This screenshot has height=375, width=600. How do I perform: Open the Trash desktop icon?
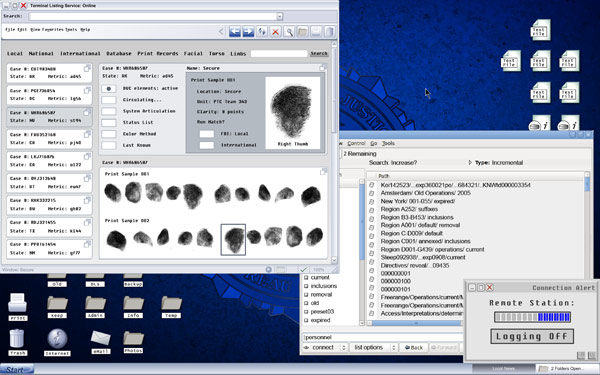tap(17, 342)
